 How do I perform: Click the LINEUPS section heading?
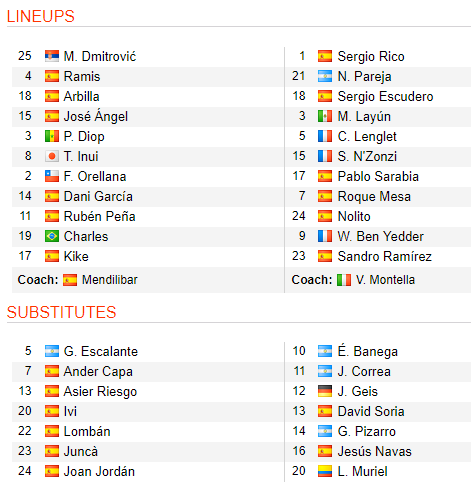tap(41, 16)
